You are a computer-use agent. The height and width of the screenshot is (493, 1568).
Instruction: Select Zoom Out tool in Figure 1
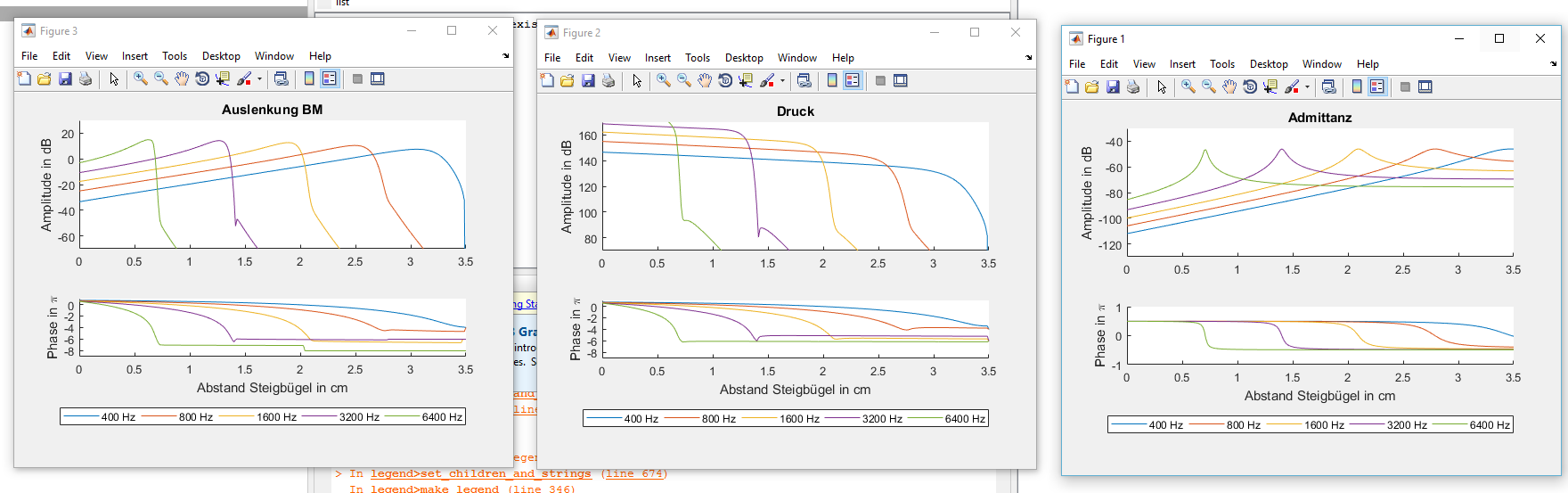1209,87
